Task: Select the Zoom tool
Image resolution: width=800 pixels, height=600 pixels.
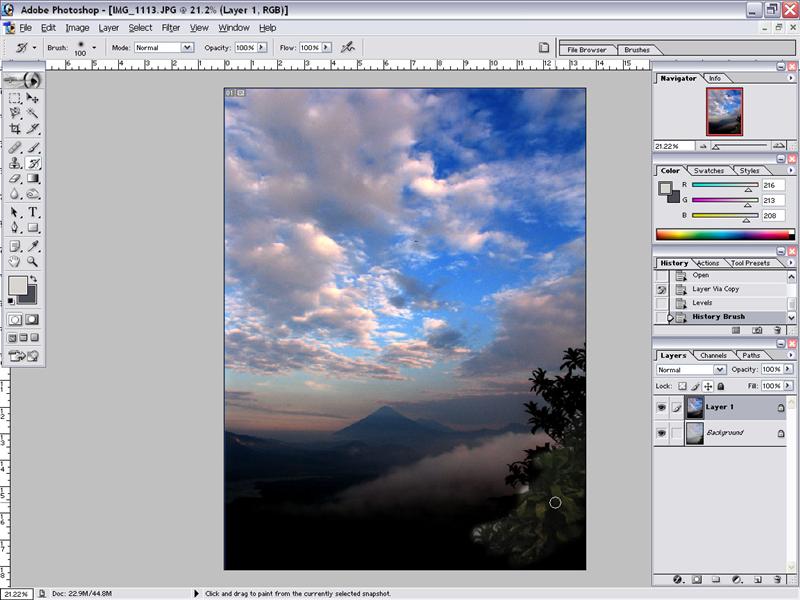Action: click(33, 262)
